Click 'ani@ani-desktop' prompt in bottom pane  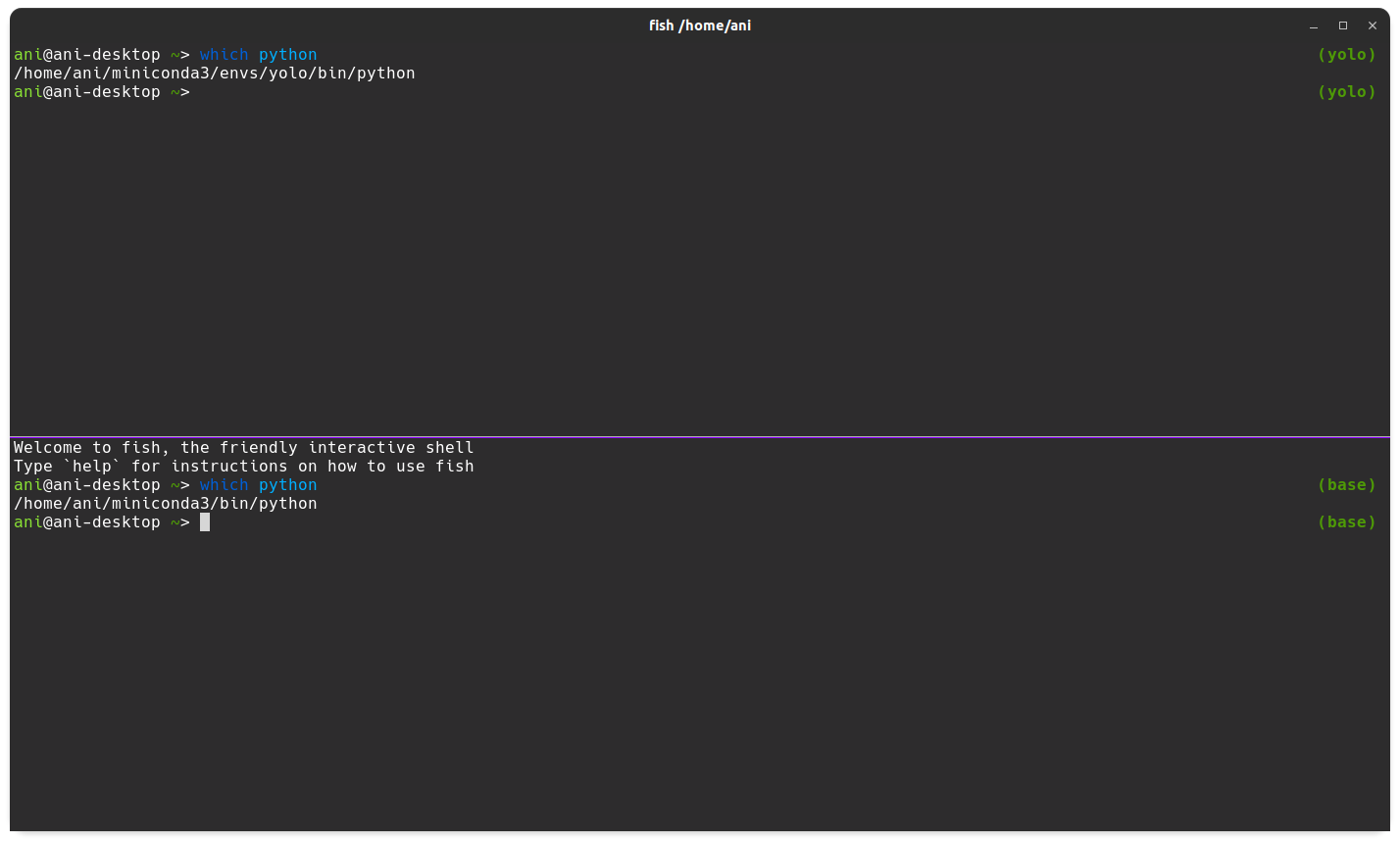[x=86, y=521]
